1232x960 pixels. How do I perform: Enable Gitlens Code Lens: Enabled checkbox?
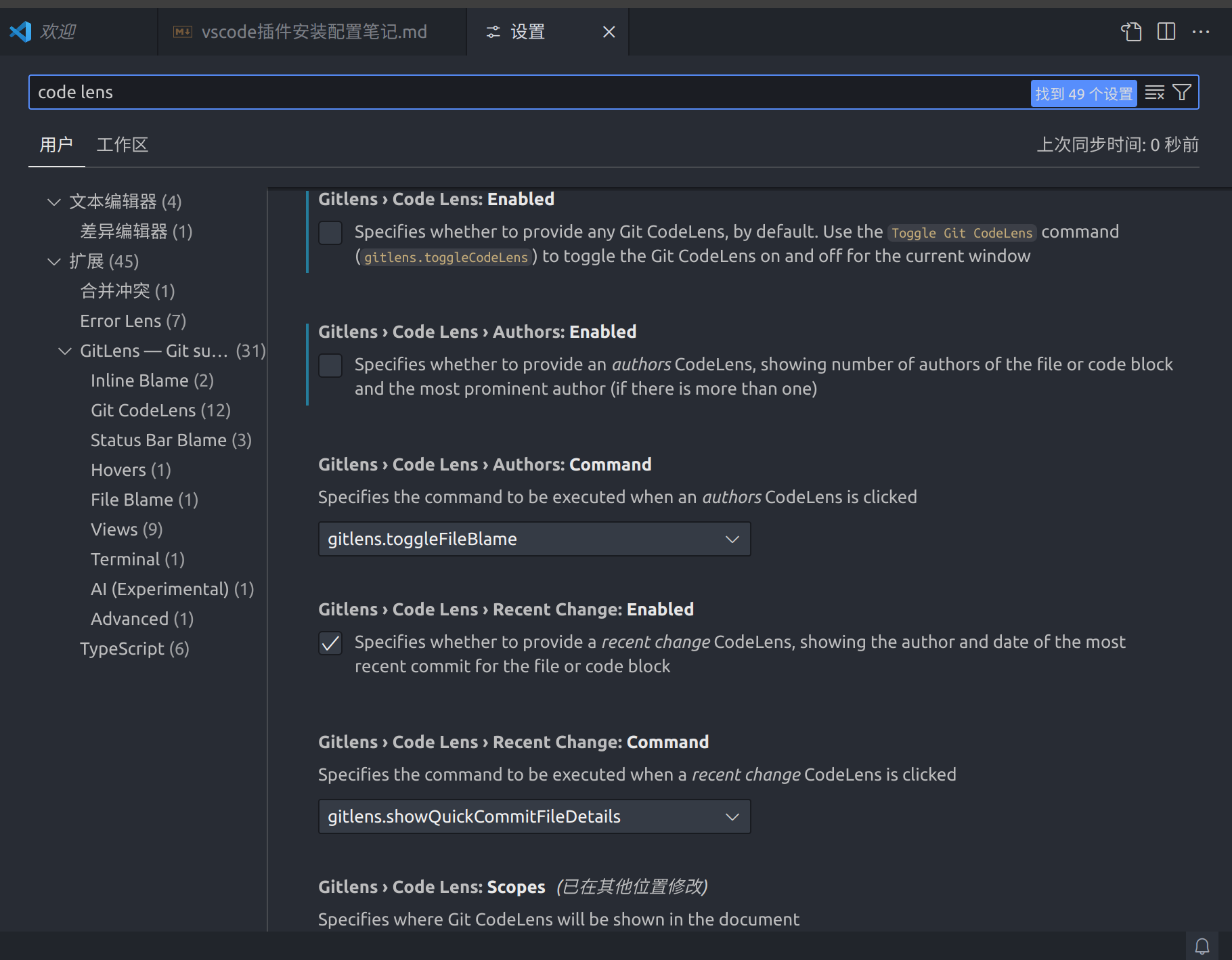click(330, 233)
